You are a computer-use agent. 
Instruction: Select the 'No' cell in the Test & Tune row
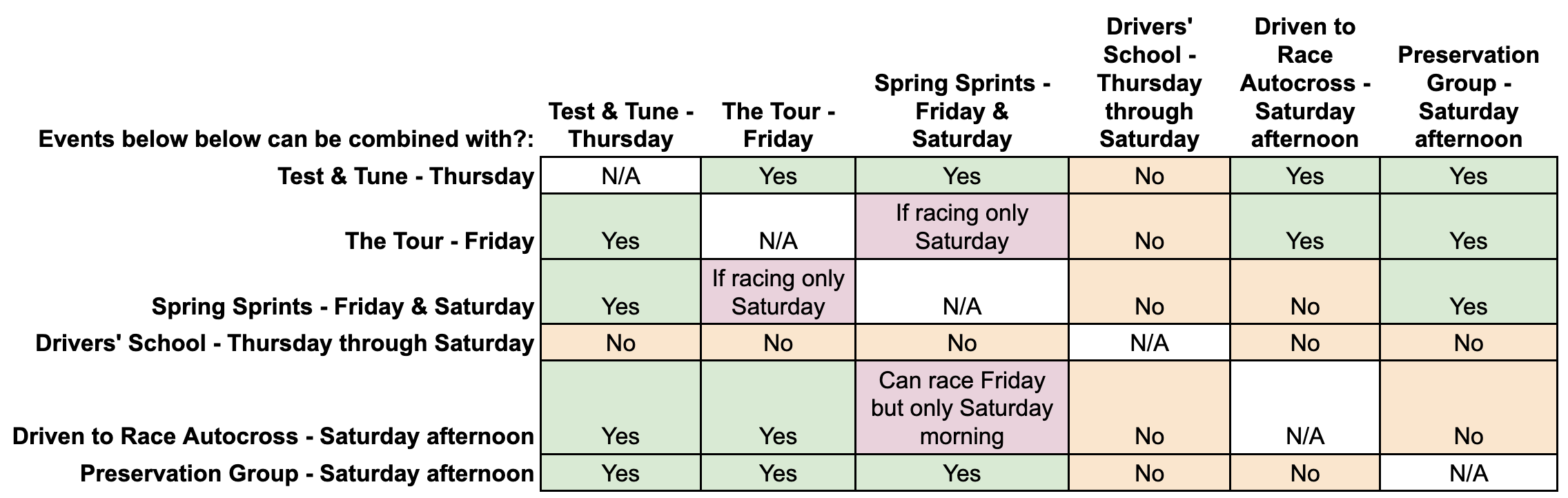(1149, 177)
